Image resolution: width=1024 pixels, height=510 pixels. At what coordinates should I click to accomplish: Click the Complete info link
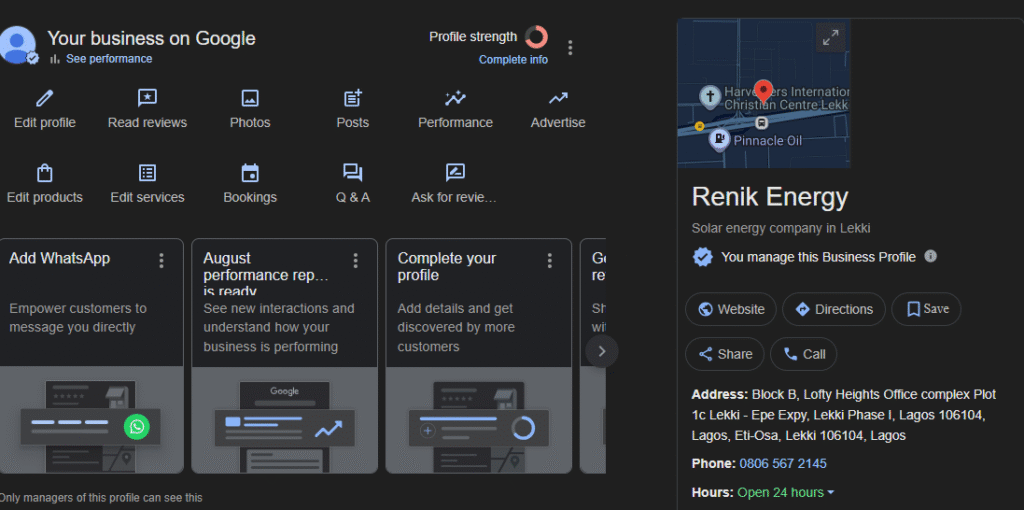[513, 60]
